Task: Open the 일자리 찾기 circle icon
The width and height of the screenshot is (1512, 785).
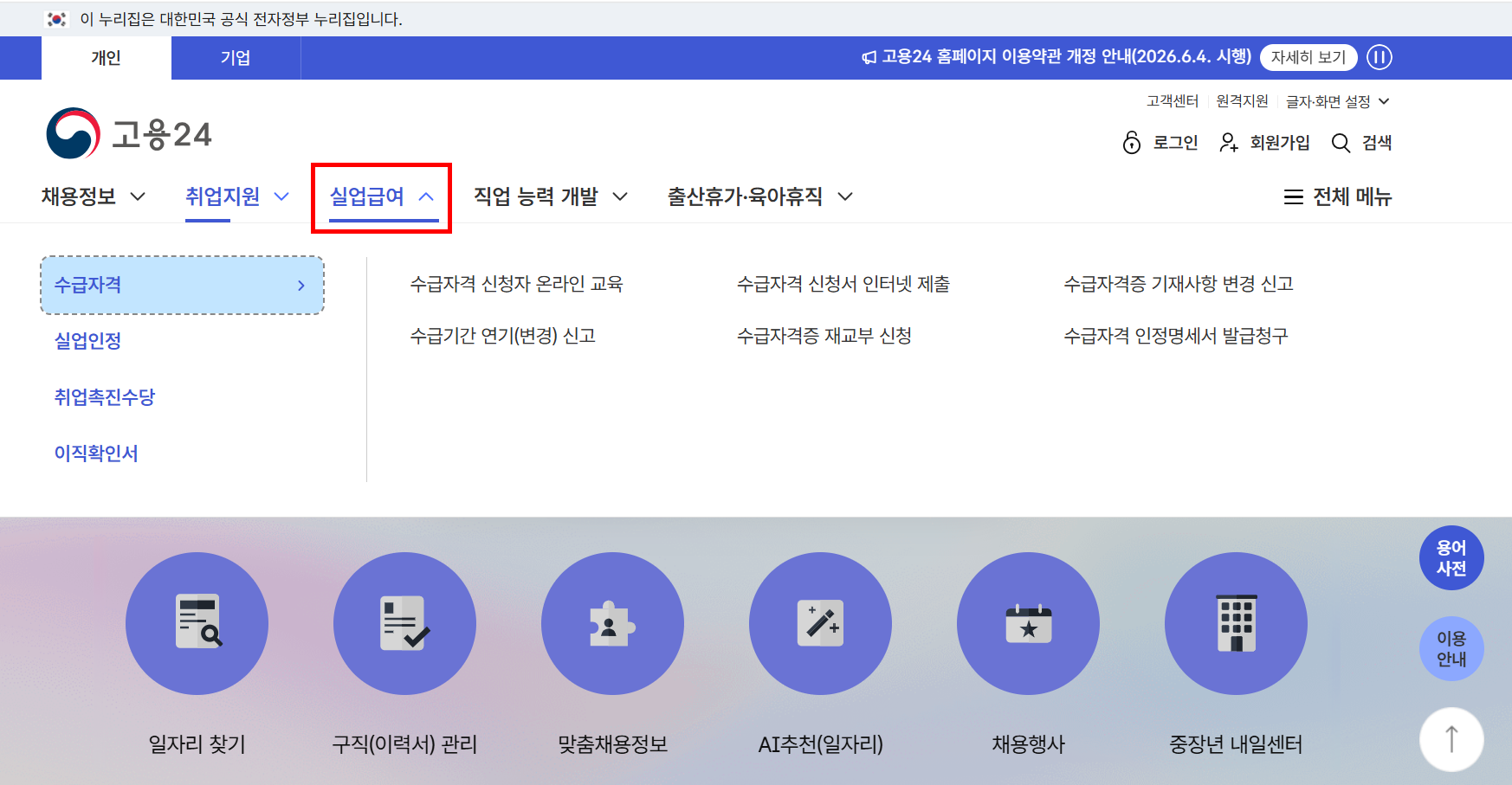Action: pyautogui.click(x=197, y=623)
